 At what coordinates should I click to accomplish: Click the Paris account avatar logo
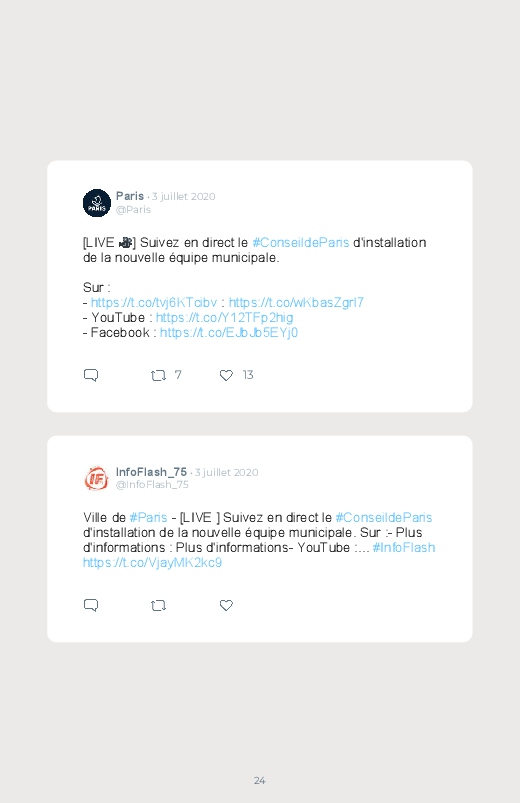coord(97,203)
